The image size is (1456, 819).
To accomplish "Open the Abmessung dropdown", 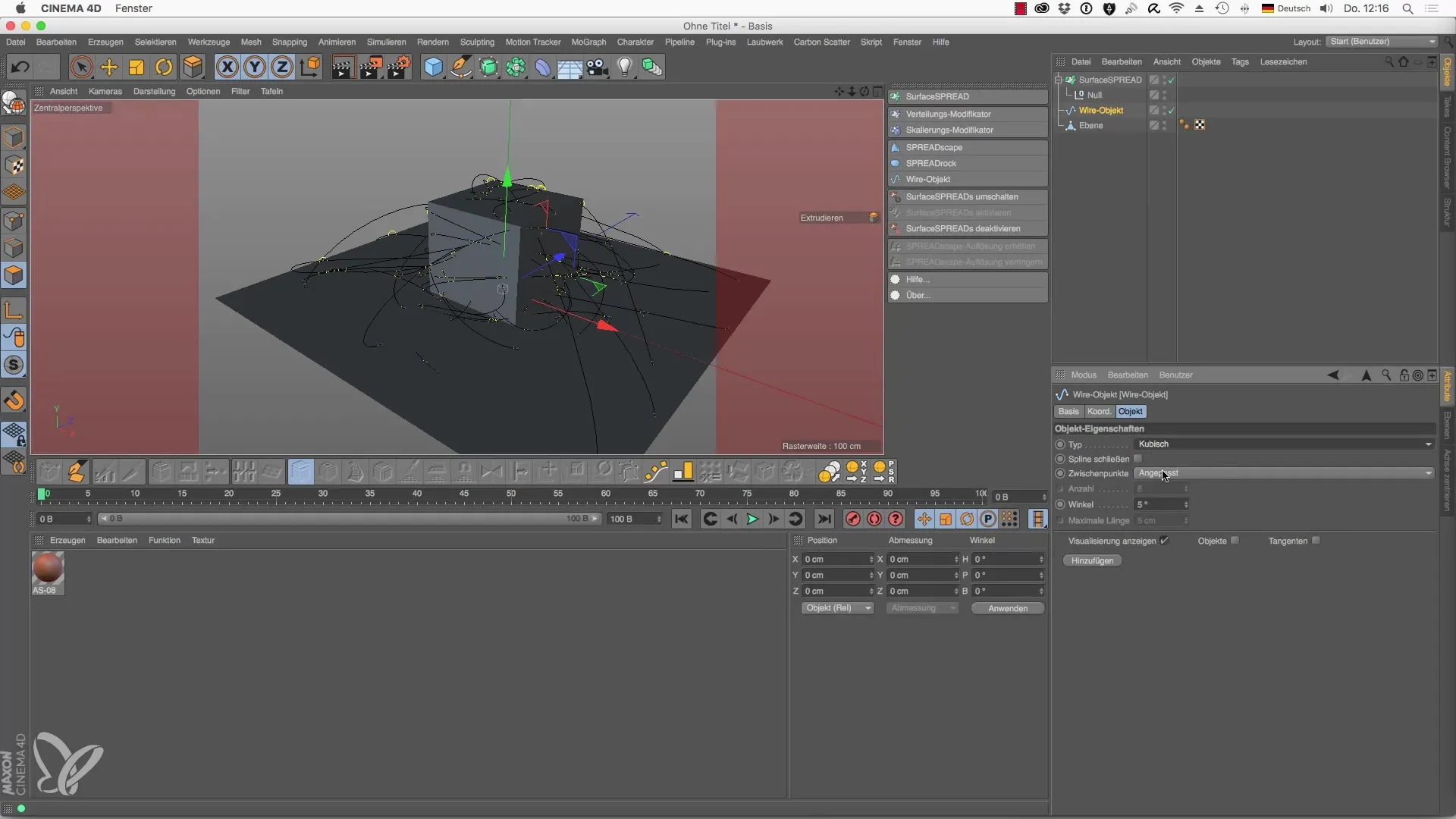I will click(x=923, y=608).
